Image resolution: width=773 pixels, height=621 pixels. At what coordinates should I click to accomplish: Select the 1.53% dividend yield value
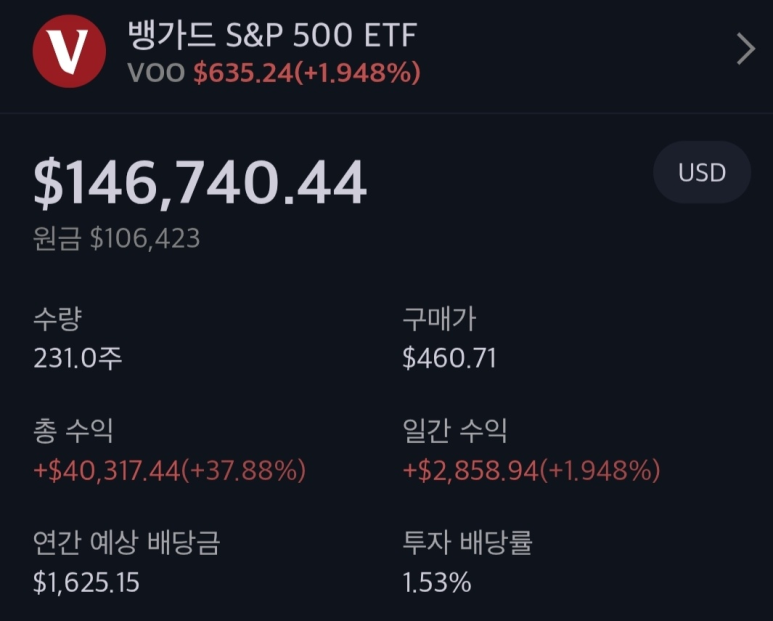pyautogui.click(x=436, y=582)
